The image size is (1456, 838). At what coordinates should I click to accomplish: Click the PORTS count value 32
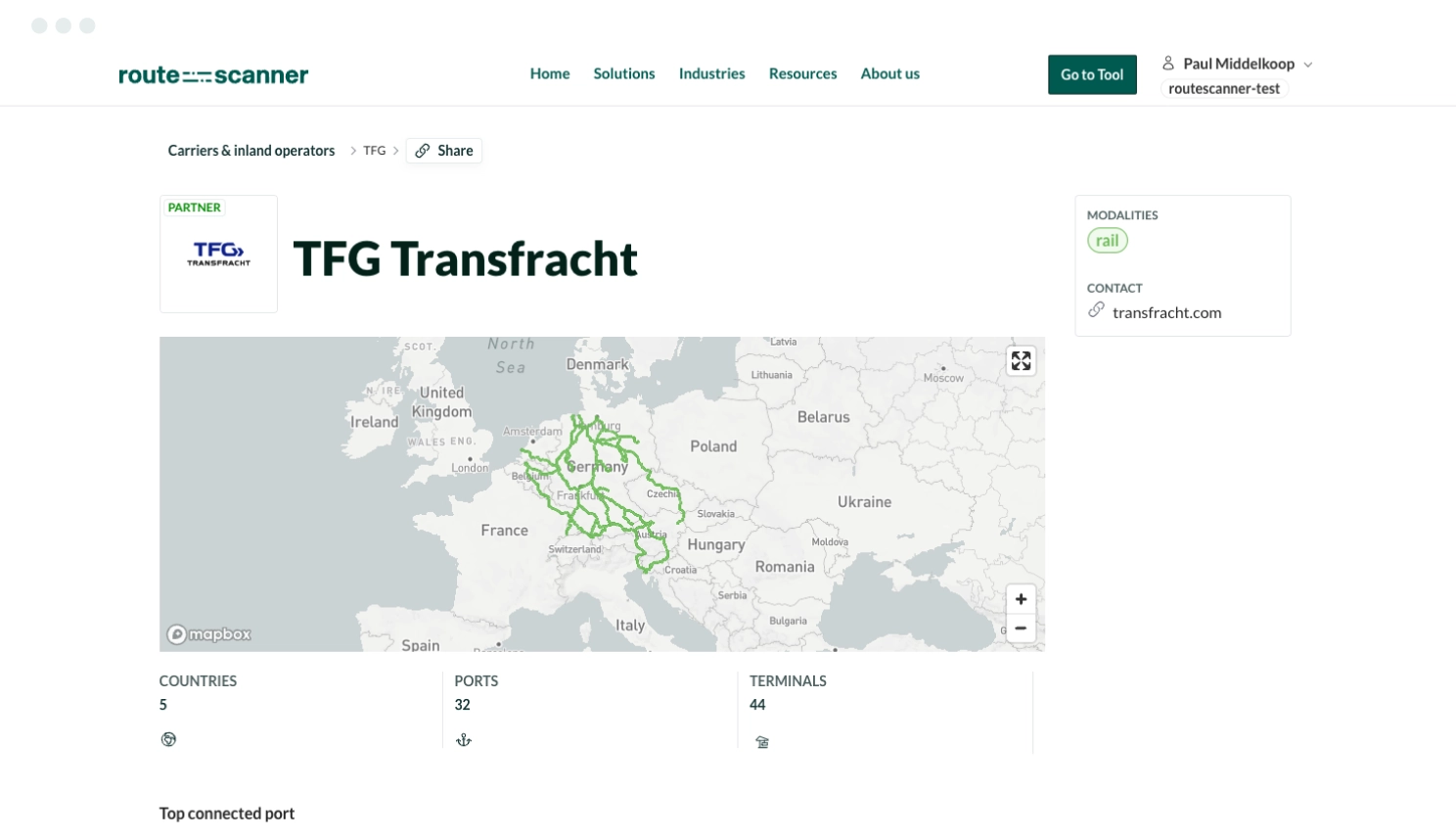pos(463,705)
